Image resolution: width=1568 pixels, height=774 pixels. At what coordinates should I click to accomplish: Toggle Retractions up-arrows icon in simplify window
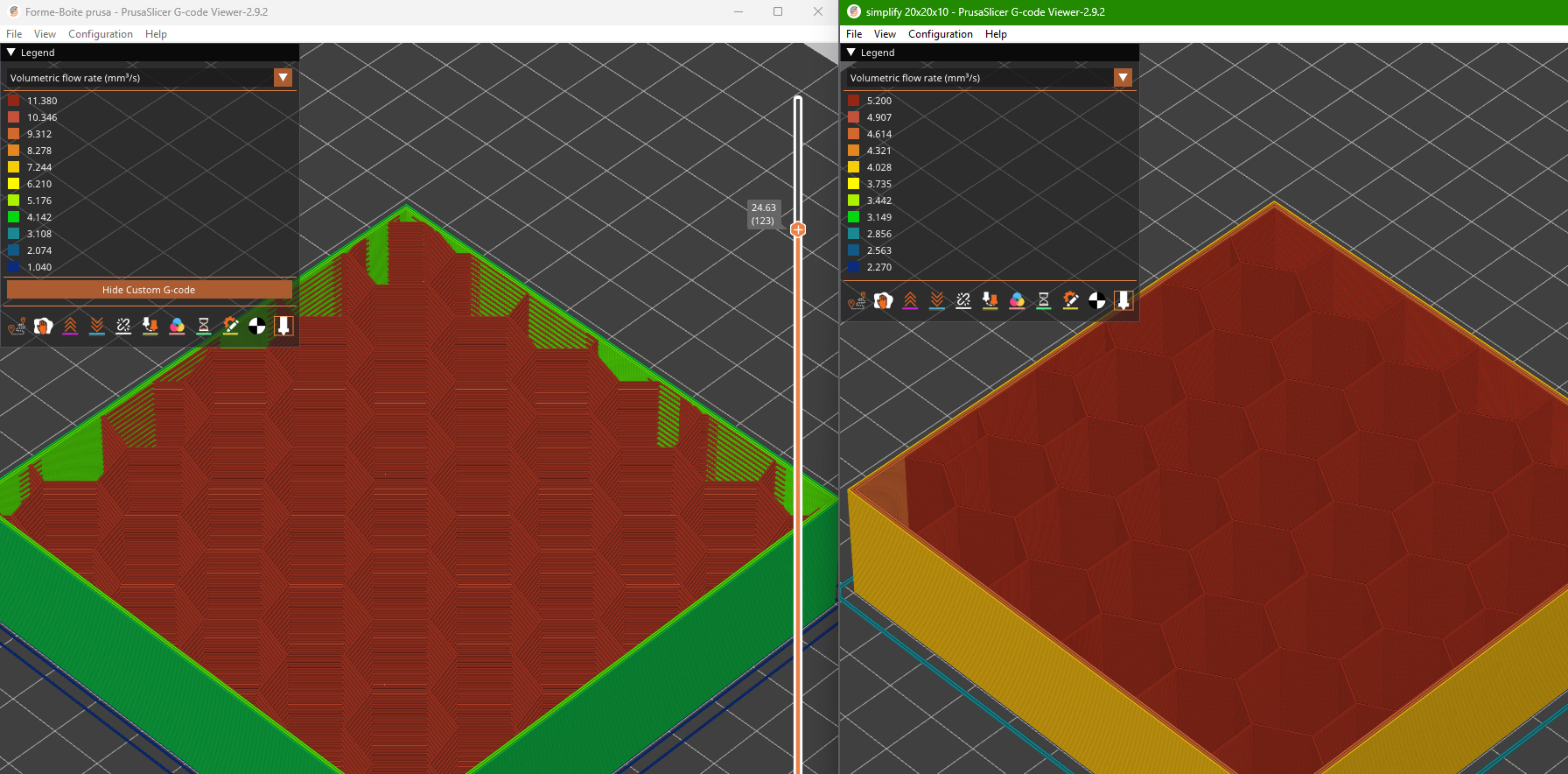[910, 300]
